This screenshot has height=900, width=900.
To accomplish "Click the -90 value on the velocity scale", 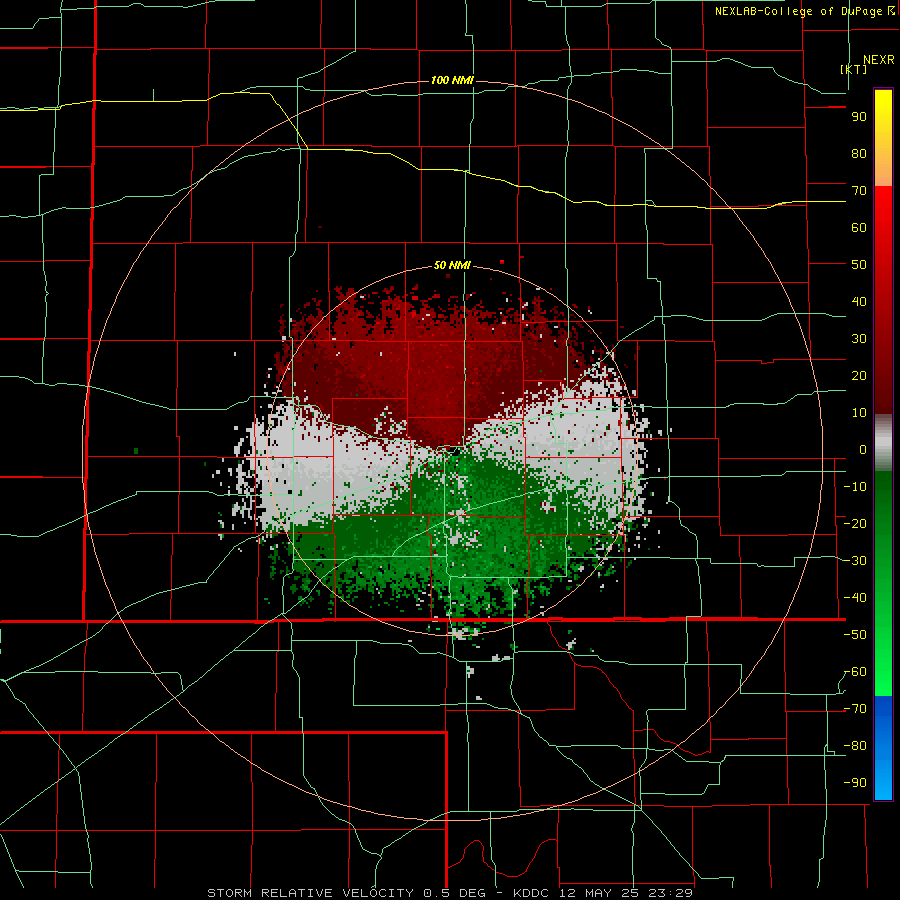I will [855, 783].
